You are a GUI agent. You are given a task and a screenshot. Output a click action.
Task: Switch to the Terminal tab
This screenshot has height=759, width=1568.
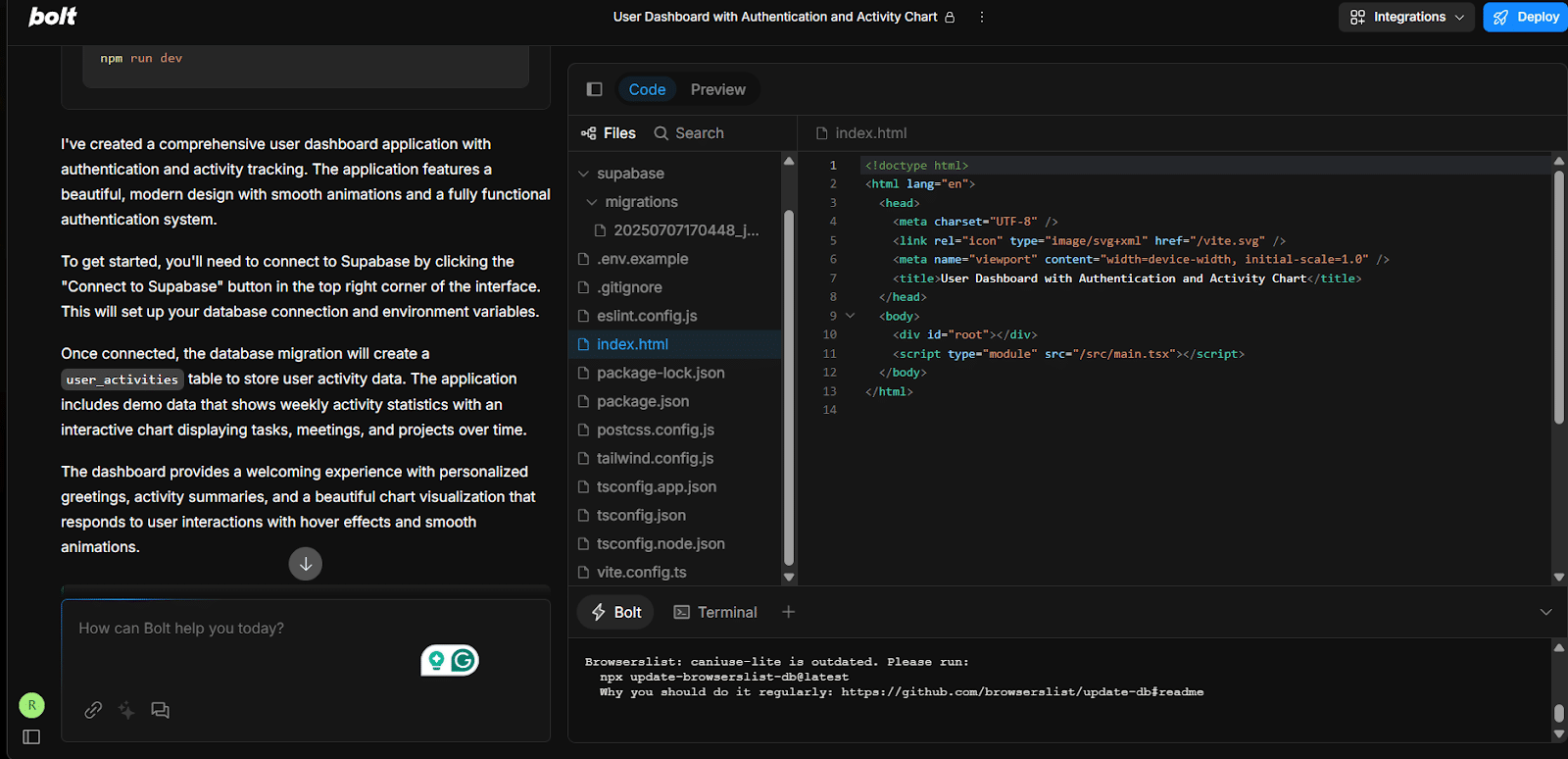point(715,612)
